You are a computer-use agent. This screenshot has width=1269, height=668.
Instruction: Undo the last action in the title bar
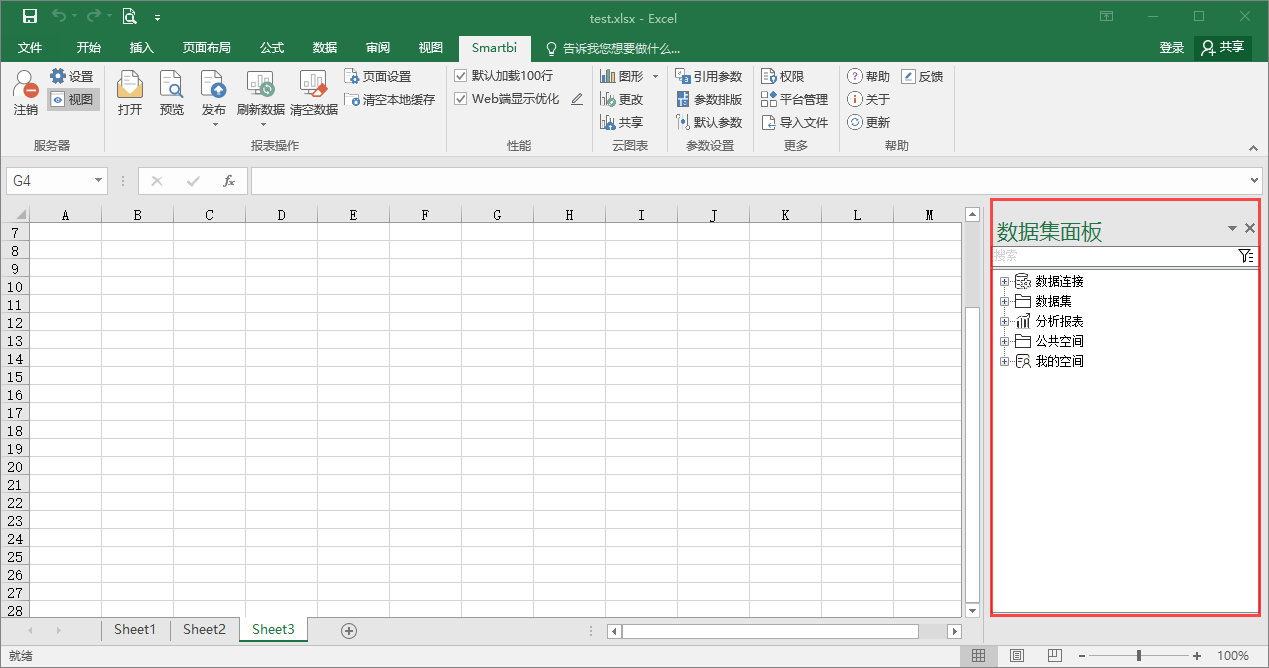coord(59,16)
